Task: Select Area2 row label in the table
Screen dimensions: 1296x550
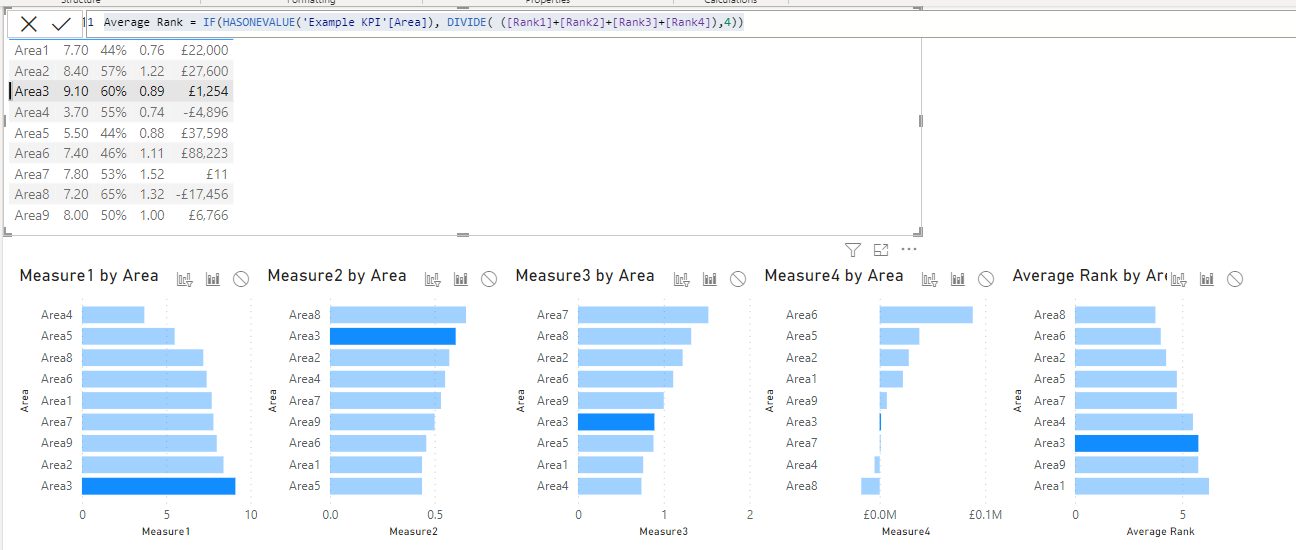Action: pos(32,71)
